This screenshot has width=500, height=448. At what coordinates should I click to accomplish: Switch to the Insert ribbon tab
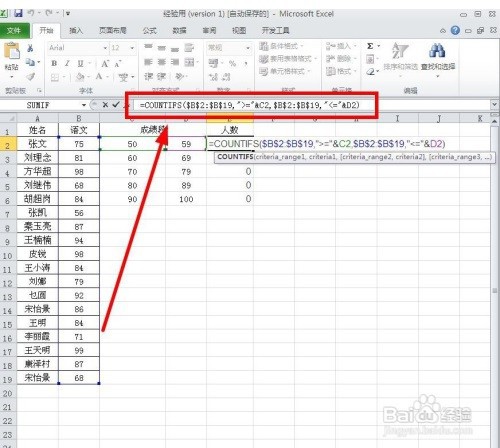76,31
